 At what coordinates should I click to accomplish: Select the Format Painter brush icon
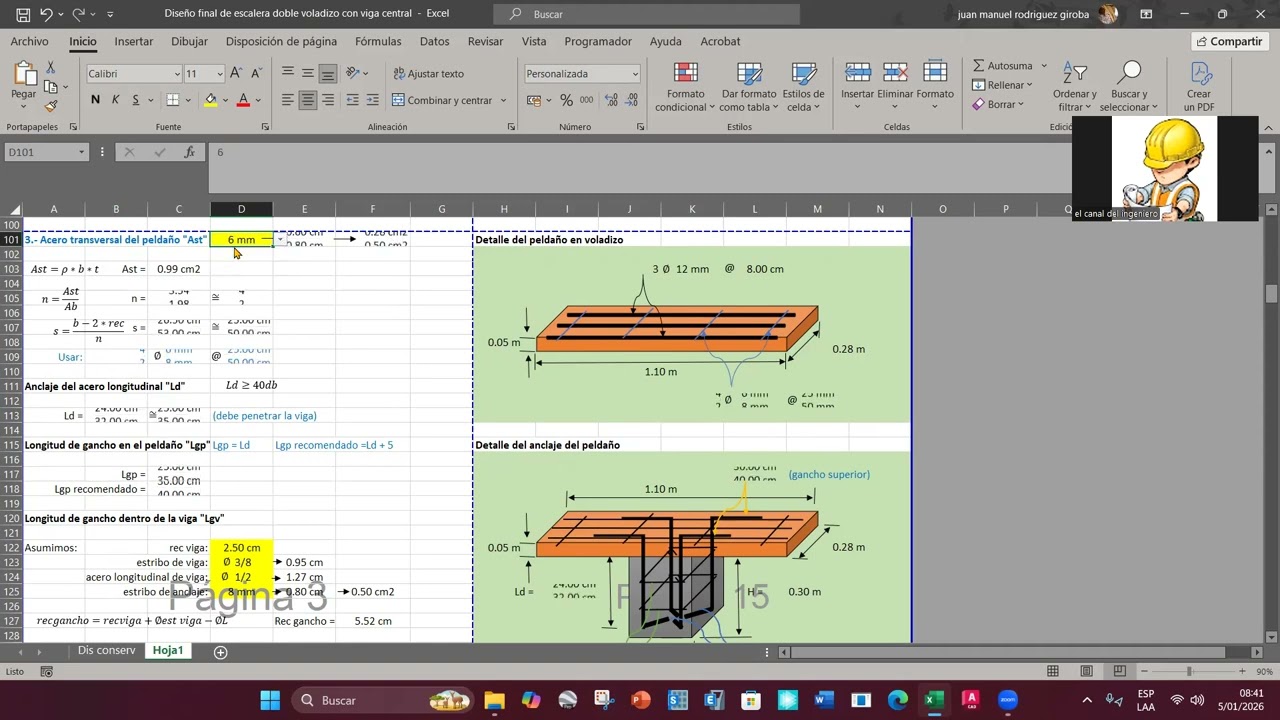coord(50,106)
